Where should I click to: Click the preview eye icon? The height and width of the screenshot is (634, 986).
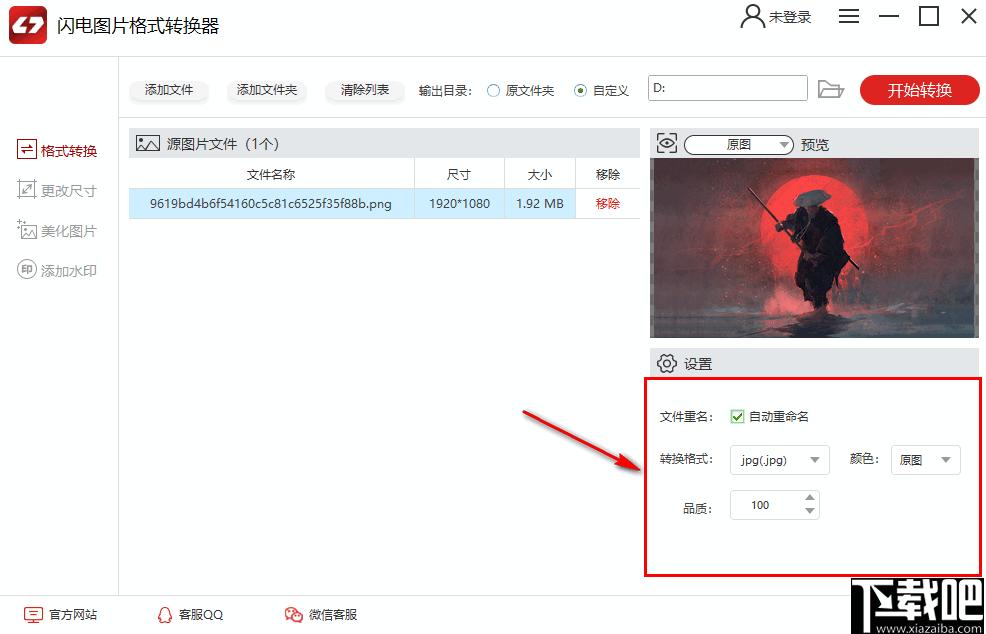tap(667, 144)
